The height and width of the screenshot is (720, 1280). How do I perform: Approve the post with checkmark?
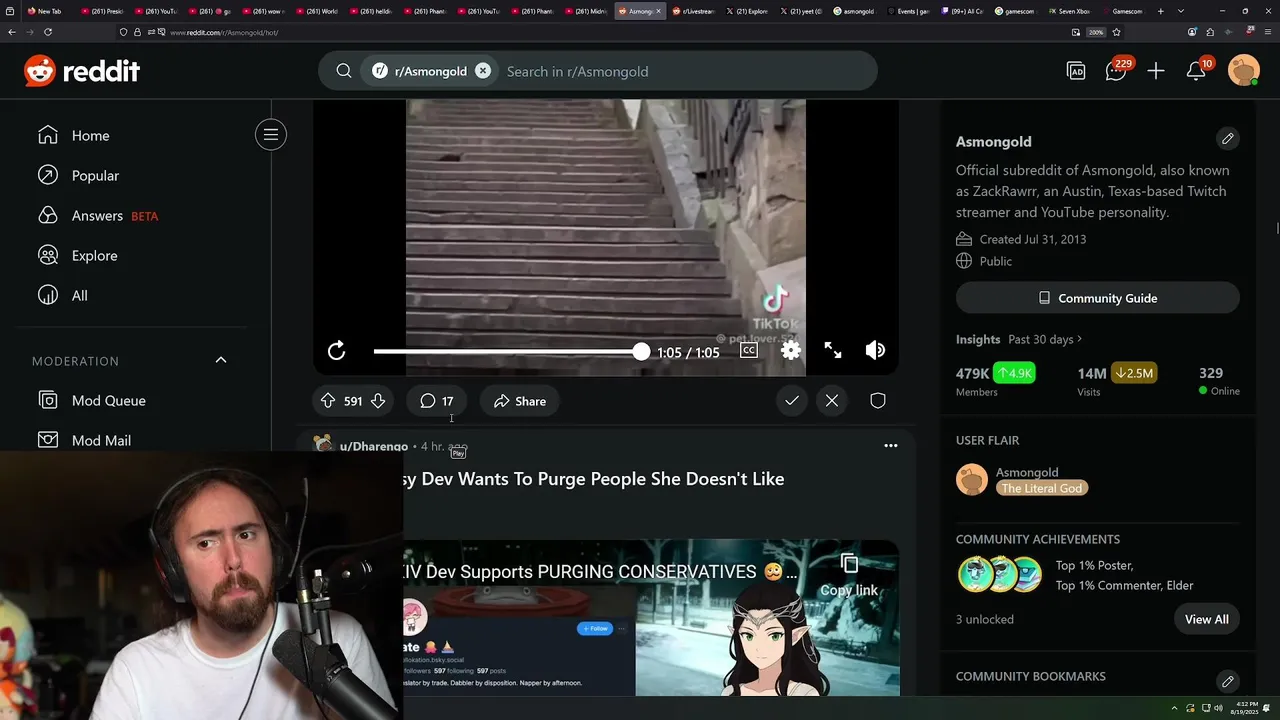(x=792, y=401)
